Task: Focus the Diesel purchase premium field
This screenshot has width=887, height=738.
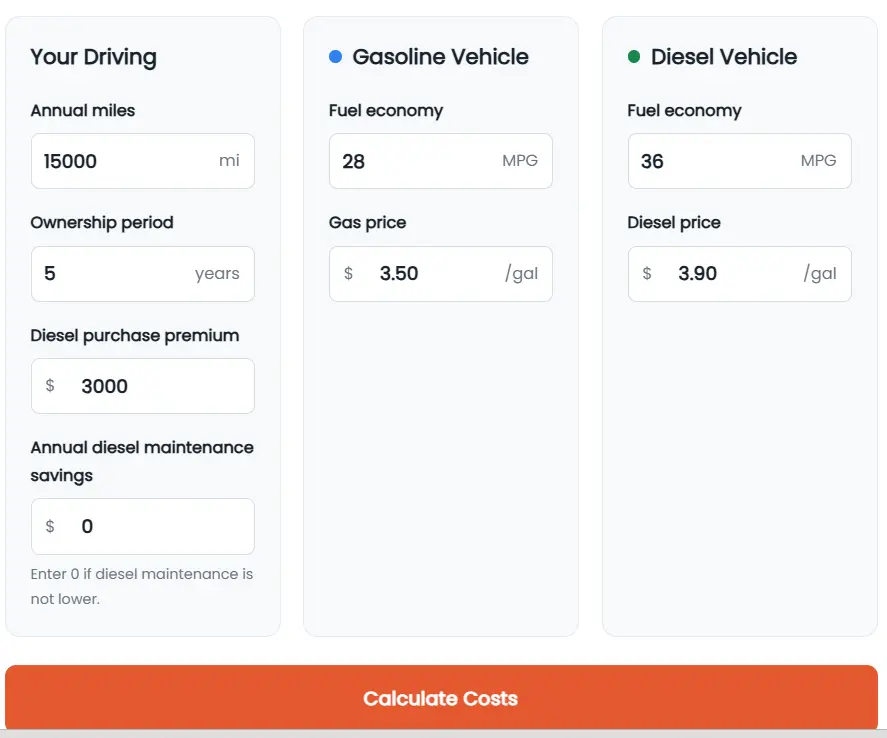Action: point(143,386)
